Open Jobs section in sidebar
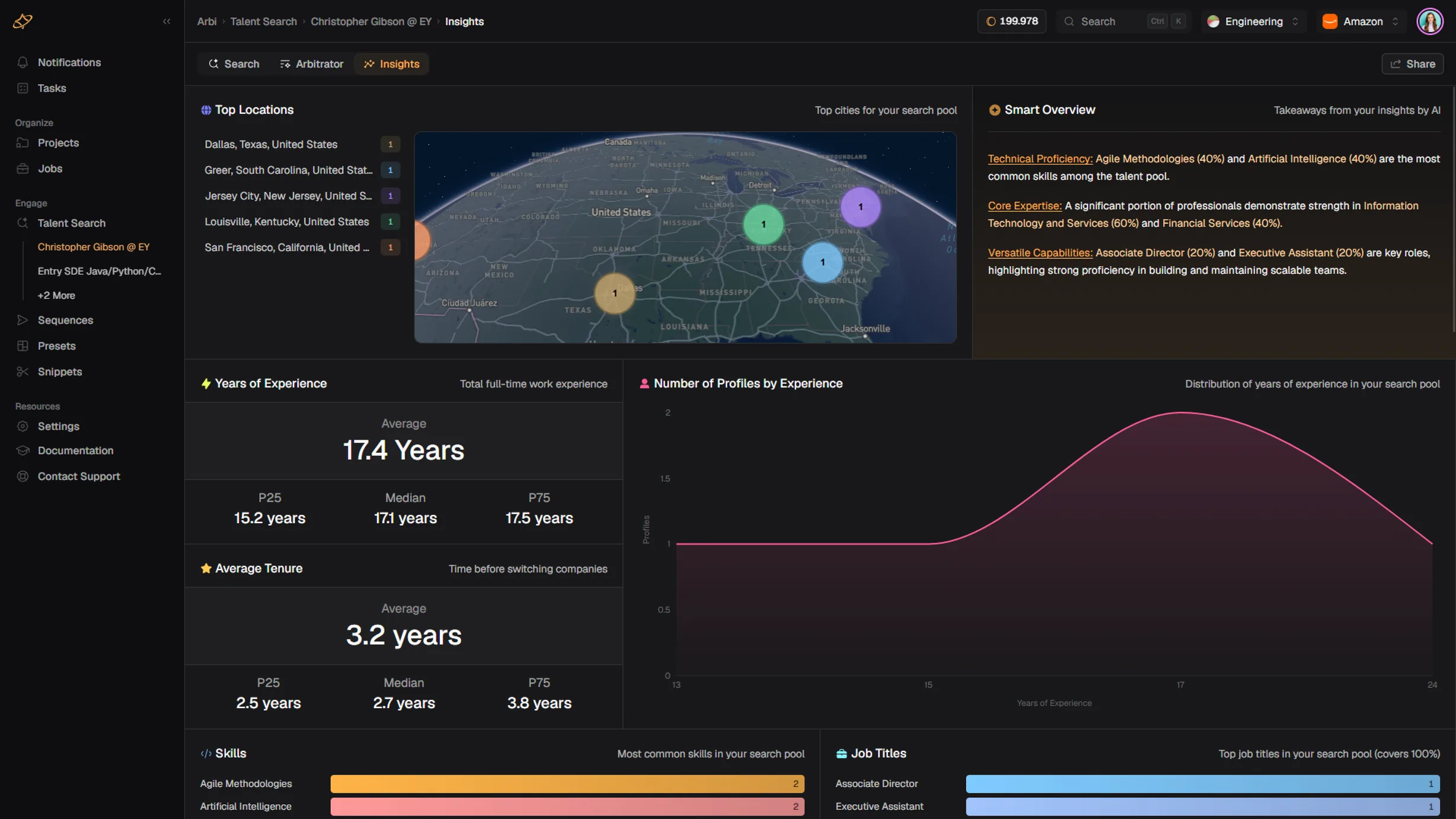Screen dimensions: 1456x819 (50, 169)
